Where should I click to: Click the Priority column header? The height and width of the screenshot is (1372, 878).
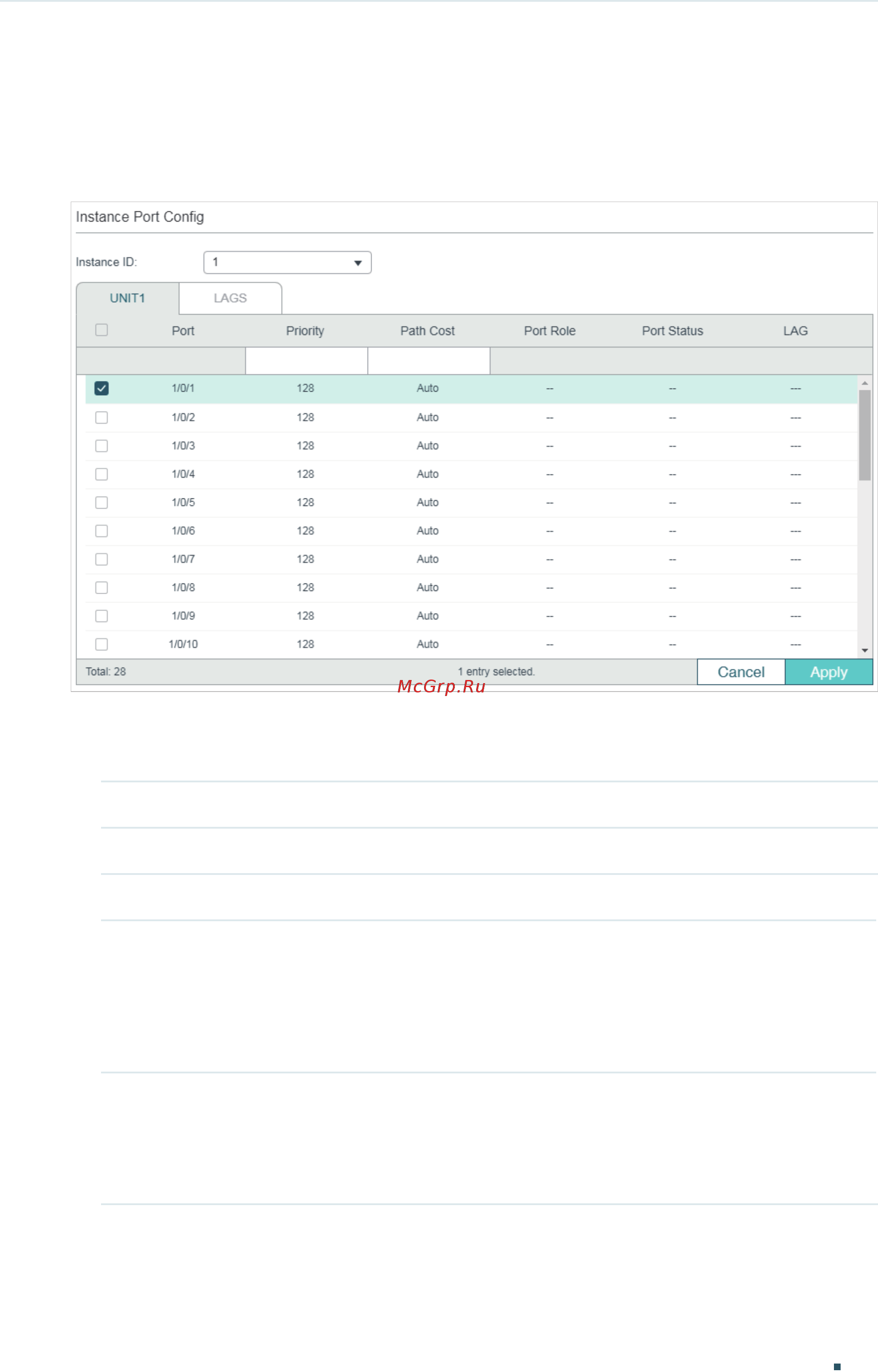[305, 331]
